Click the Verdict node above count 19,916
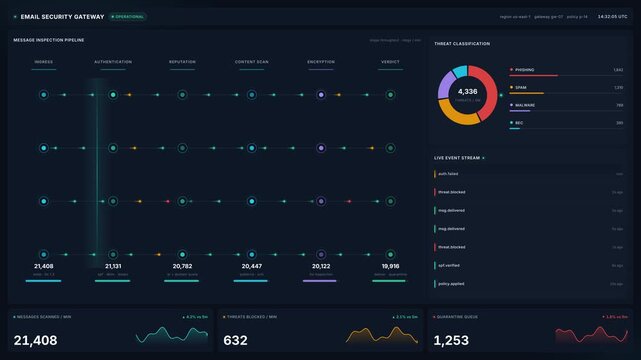 (x=390, y=254)
